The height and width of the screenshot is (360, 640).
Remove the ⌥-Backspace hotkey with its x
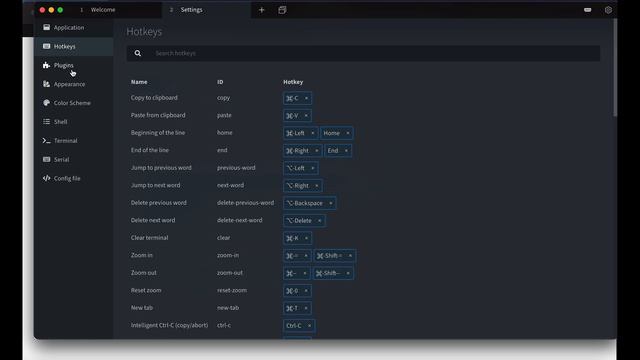[x=331, y=203]
